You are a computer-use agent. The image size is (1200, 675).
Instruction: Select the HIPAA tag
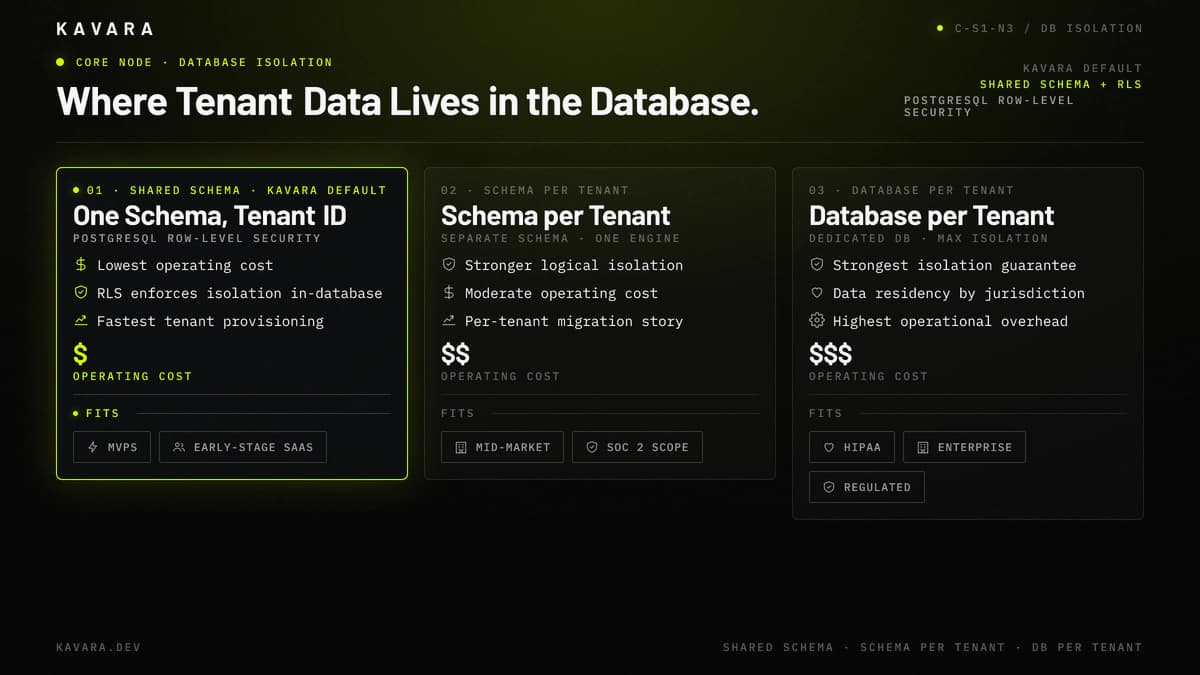pyautogui.click(x=852, y=447)
